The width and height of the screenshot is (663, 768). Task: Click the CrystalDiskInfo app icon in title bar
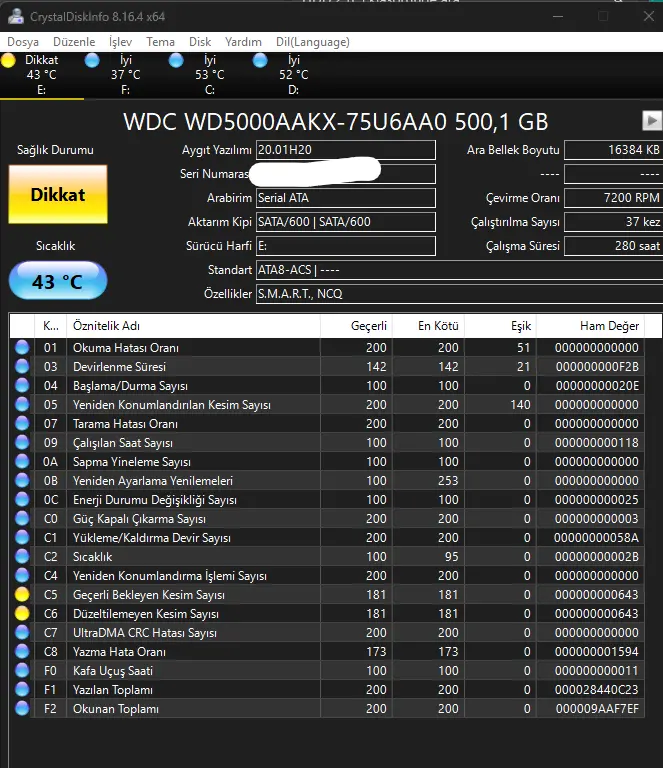click(16, 17)
